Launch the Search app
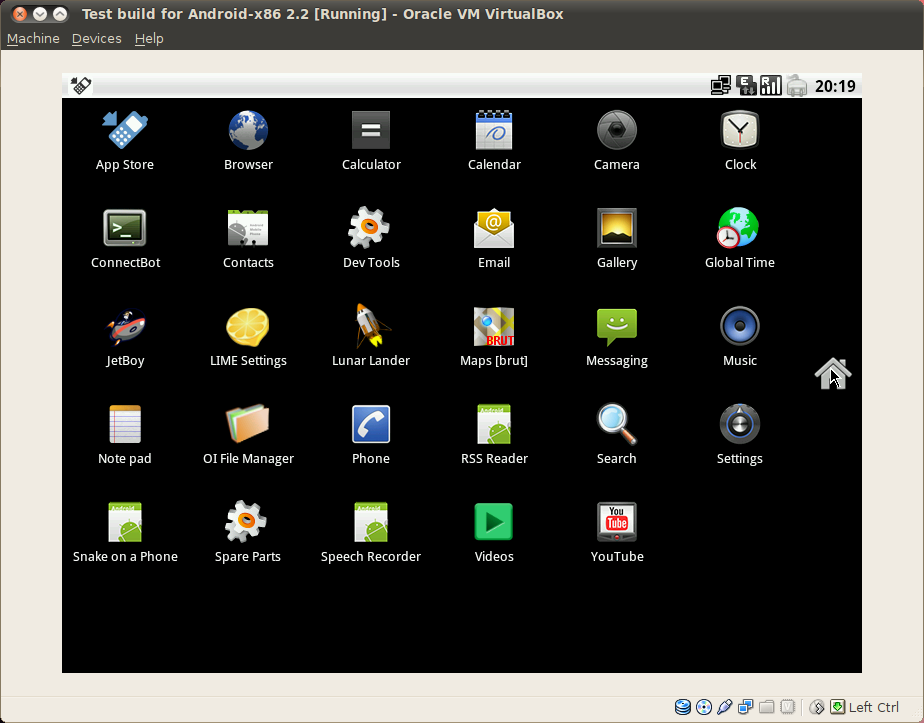The width and height of the screenshot is (924, 723). click(616, 435)
